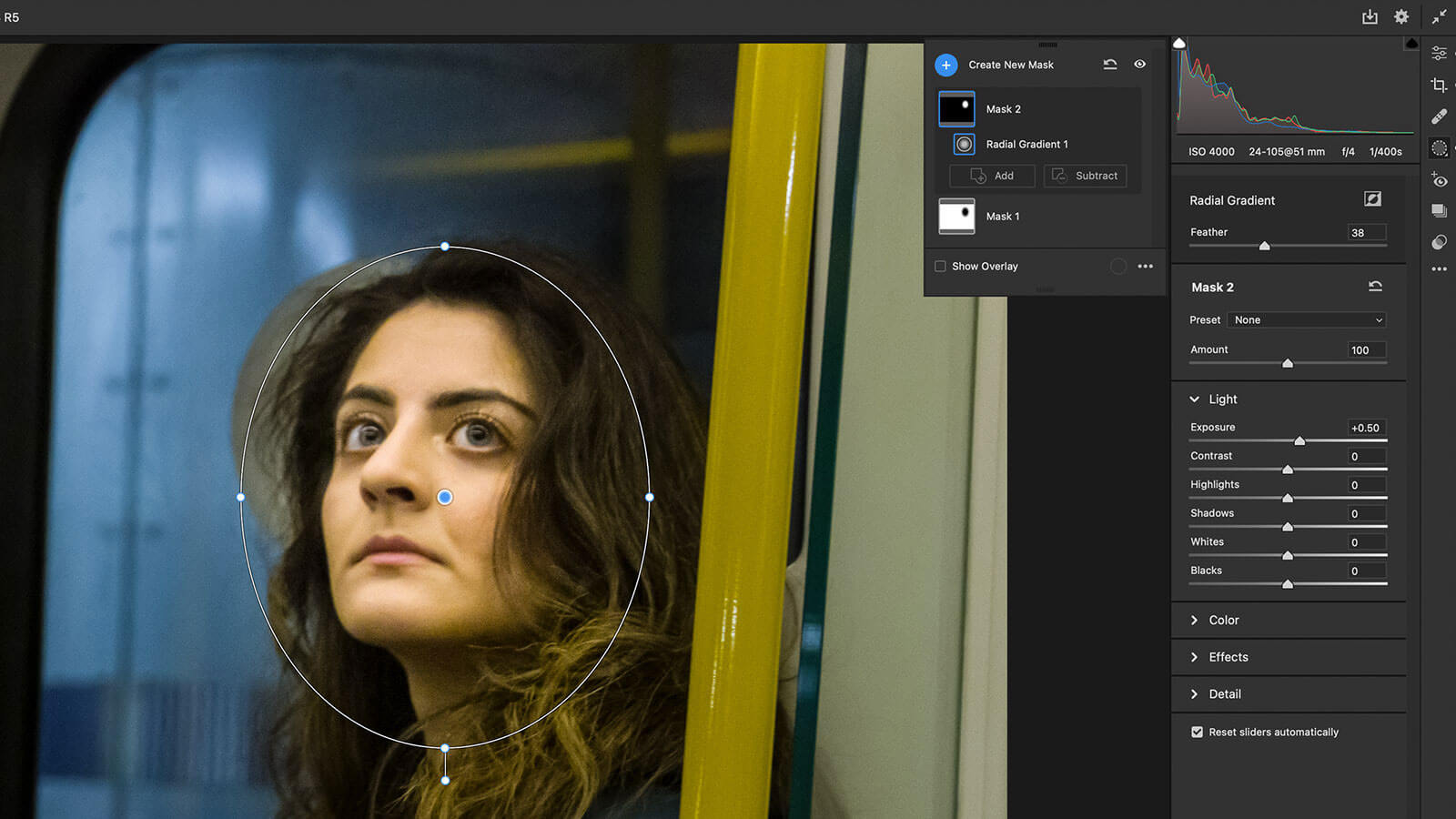
Task: Select the Healing bandage tool
Action: (x=1439, y=116)
